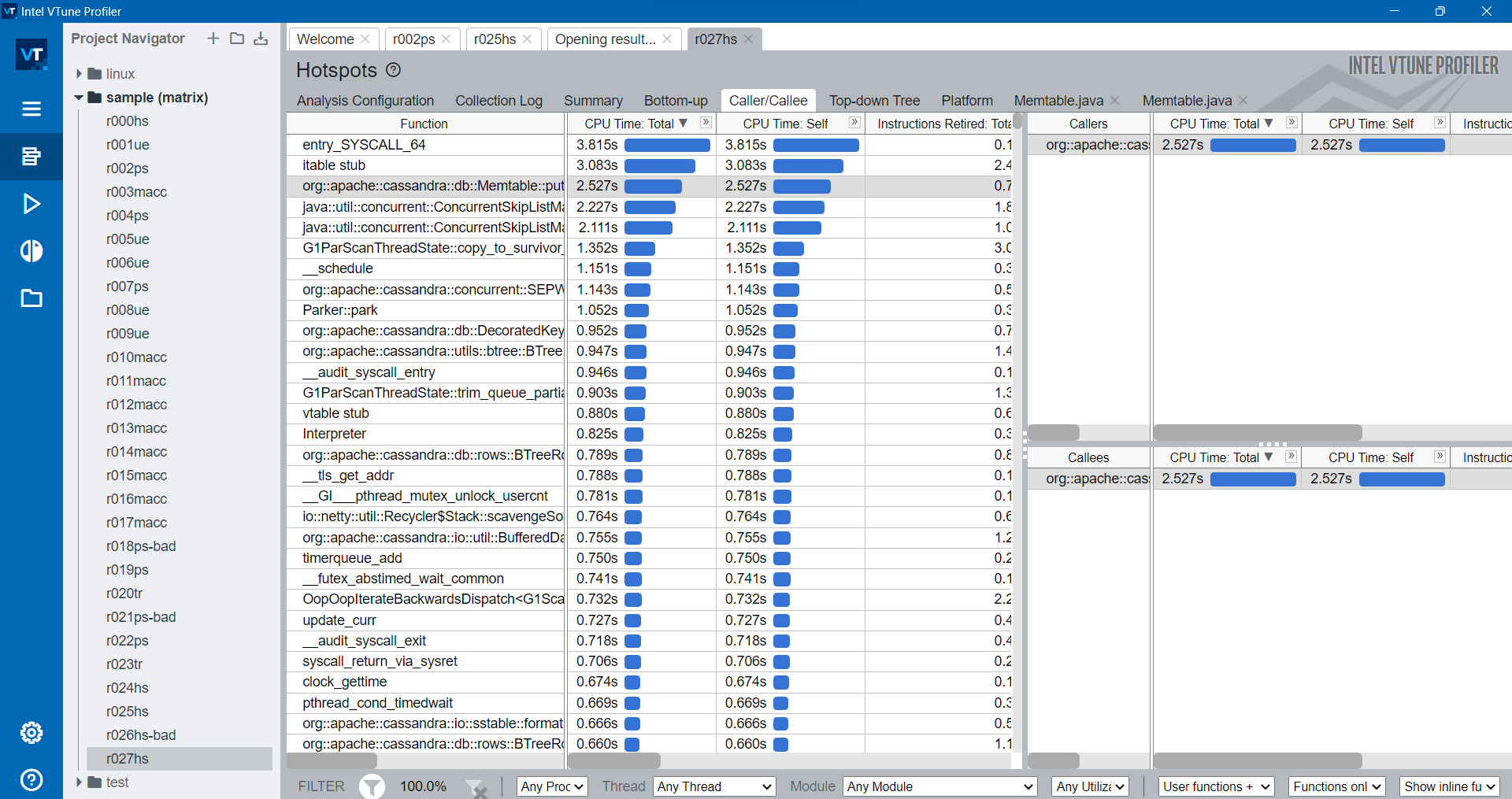1512x799 pixels.
Task: Expand CPU Time: Self column in function grid
Action: pyautogui.click(x=854, y=123)
